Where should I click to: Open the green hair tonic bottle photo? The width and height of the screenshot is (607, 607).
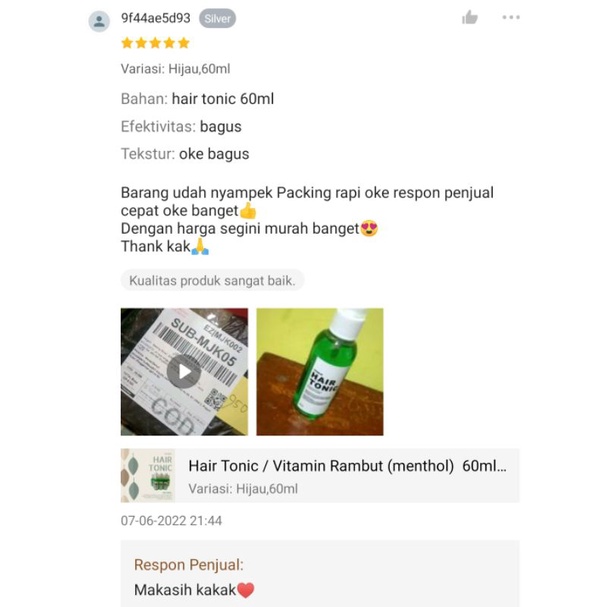(x=320, y=372)
